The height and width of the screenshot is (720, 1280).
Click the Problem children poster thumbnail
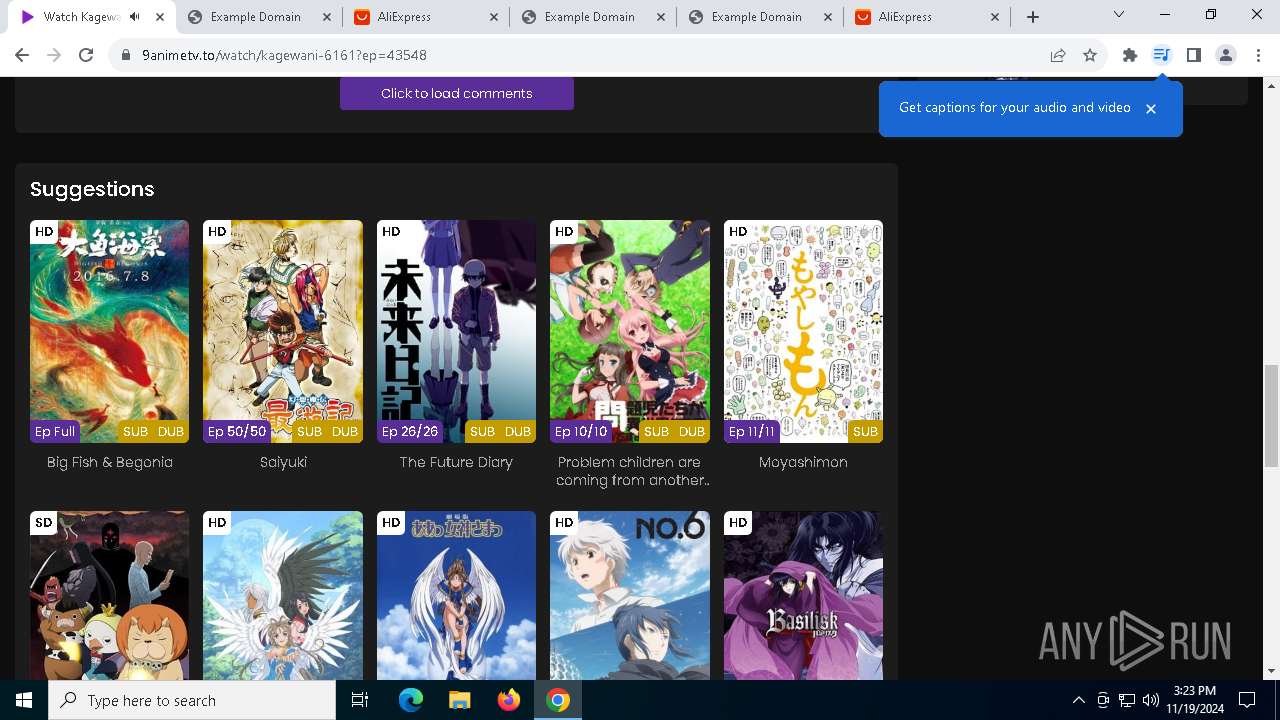(630, 331)
